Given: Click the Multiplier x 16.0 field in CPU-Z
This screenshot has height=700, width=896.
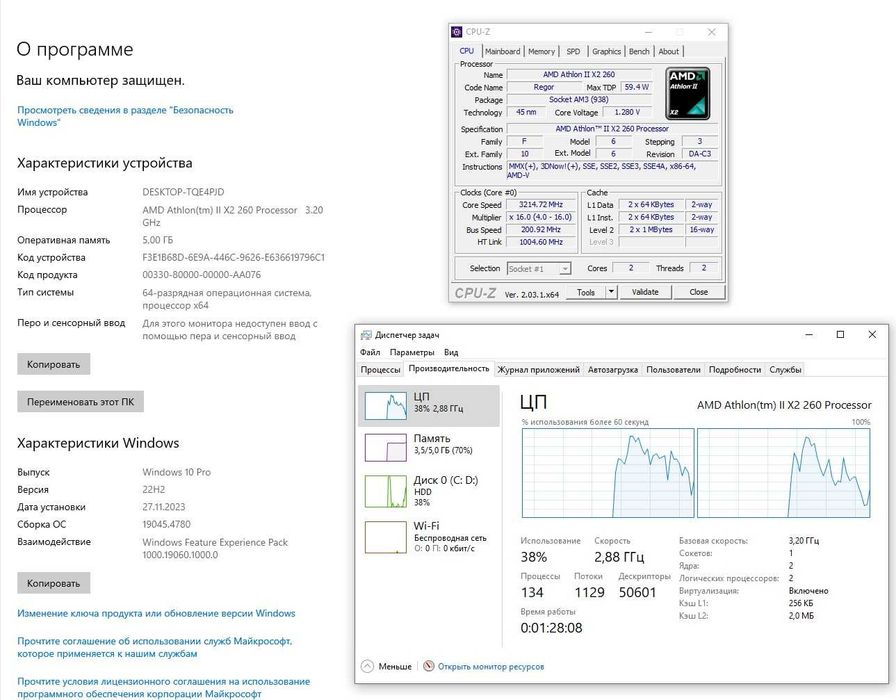Looking at the screenshot, I should click(x=541, y=217).
